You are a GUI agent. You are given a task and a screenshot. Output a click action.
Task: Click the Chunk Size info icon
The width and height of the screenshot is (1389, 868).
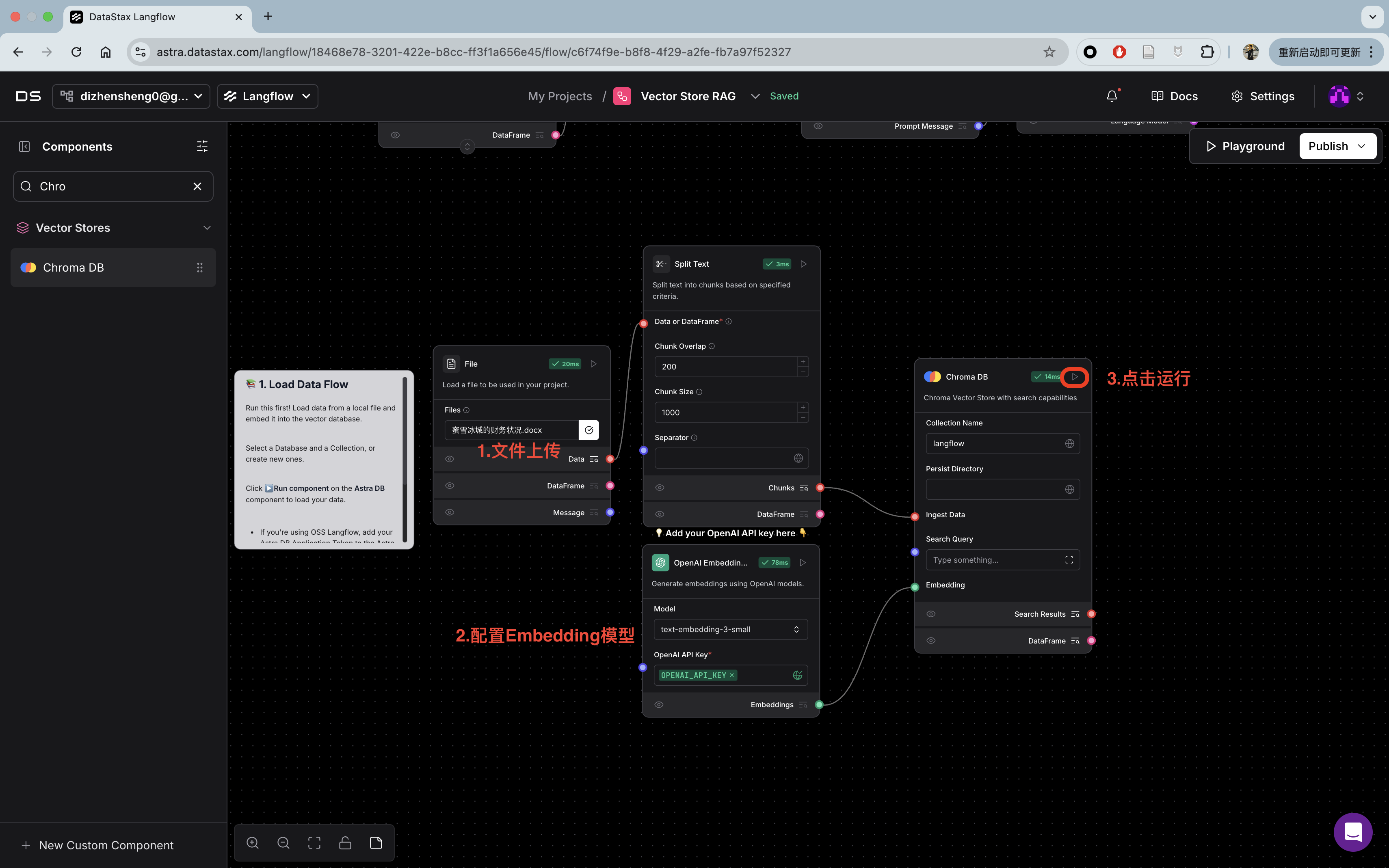pos(699,392)
